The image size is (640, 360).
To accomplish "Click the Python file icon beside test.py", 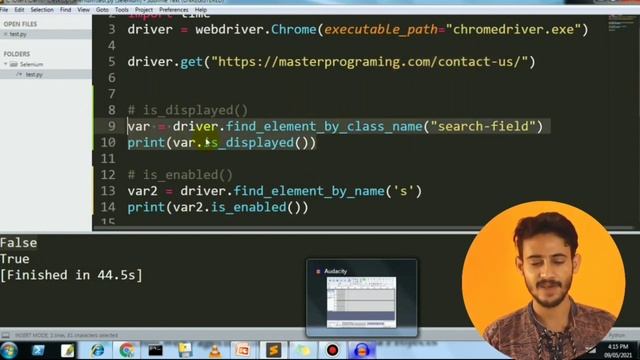I will [x=19, y=74].
